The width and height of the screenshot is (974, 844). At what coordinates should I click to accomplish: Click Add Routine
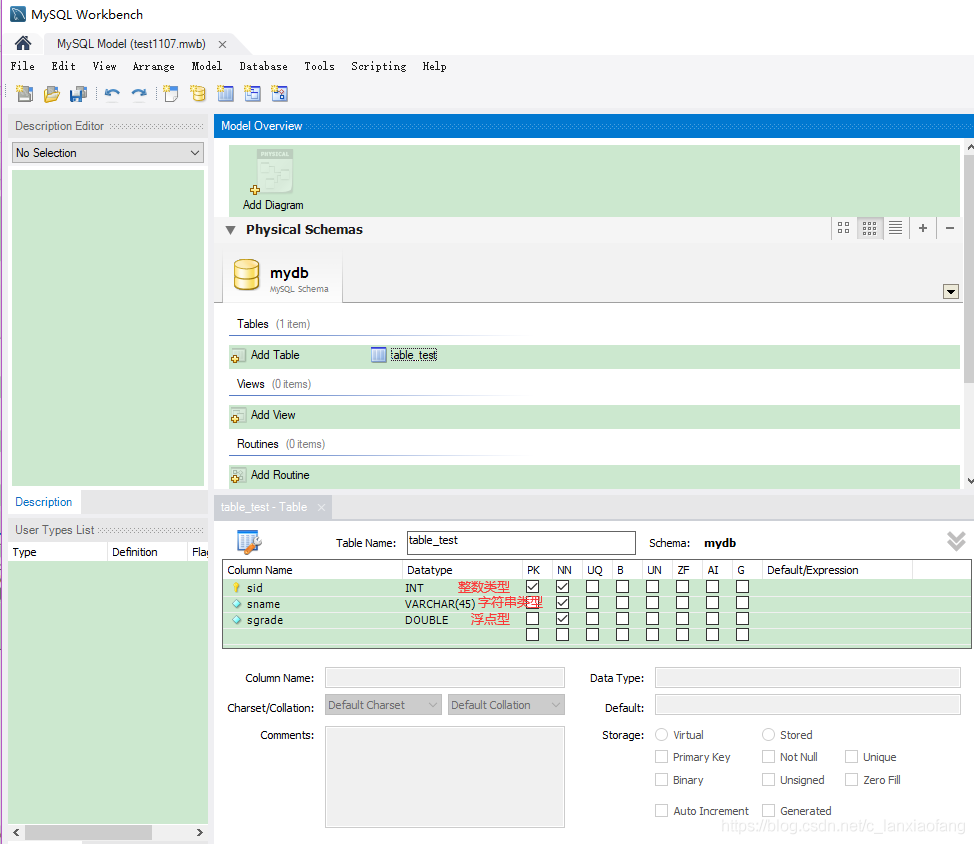tap(279, 475)
